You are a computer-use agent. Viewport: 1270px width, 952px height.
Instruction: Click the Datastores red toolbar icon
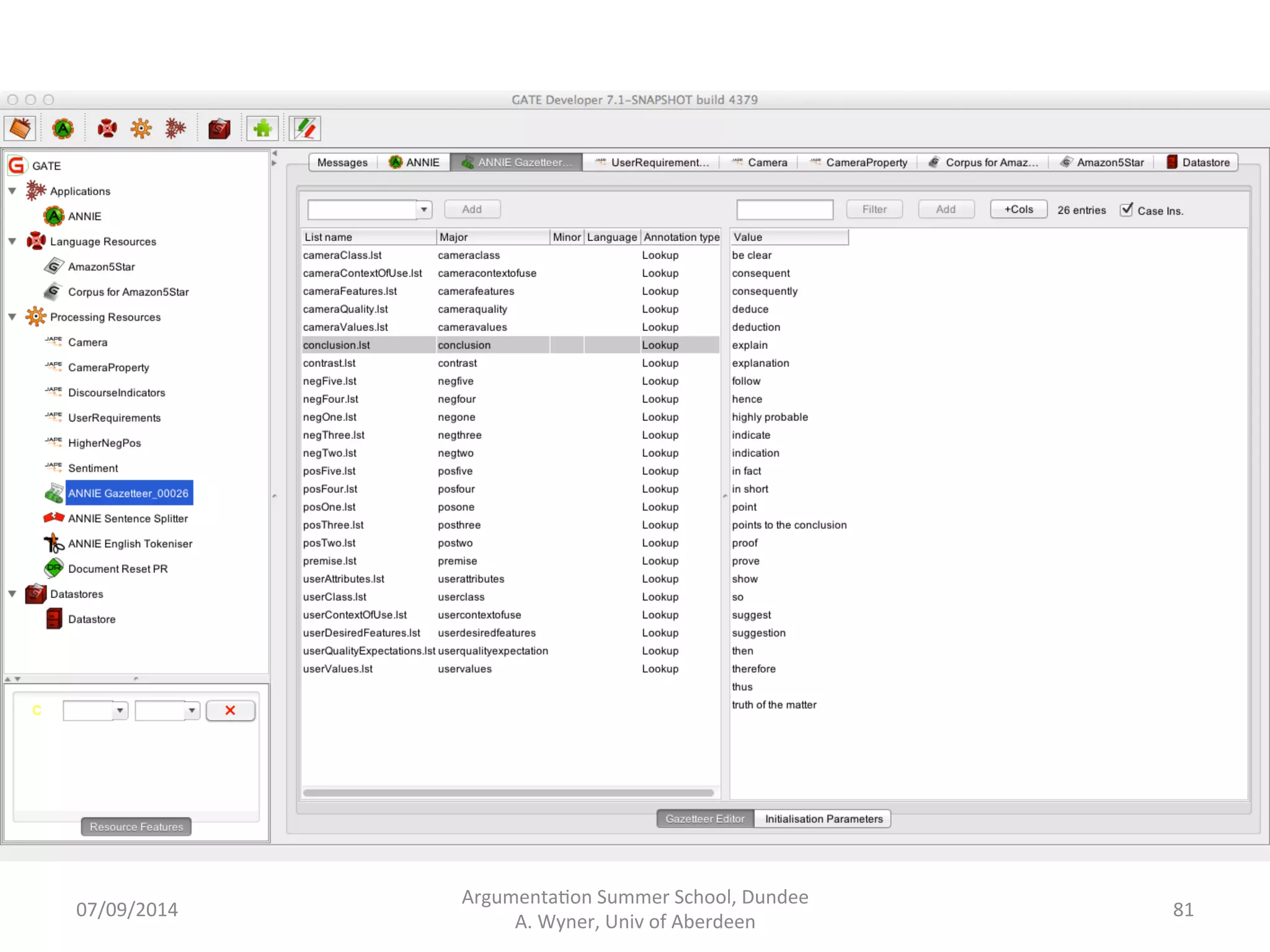tap(218, 128)
